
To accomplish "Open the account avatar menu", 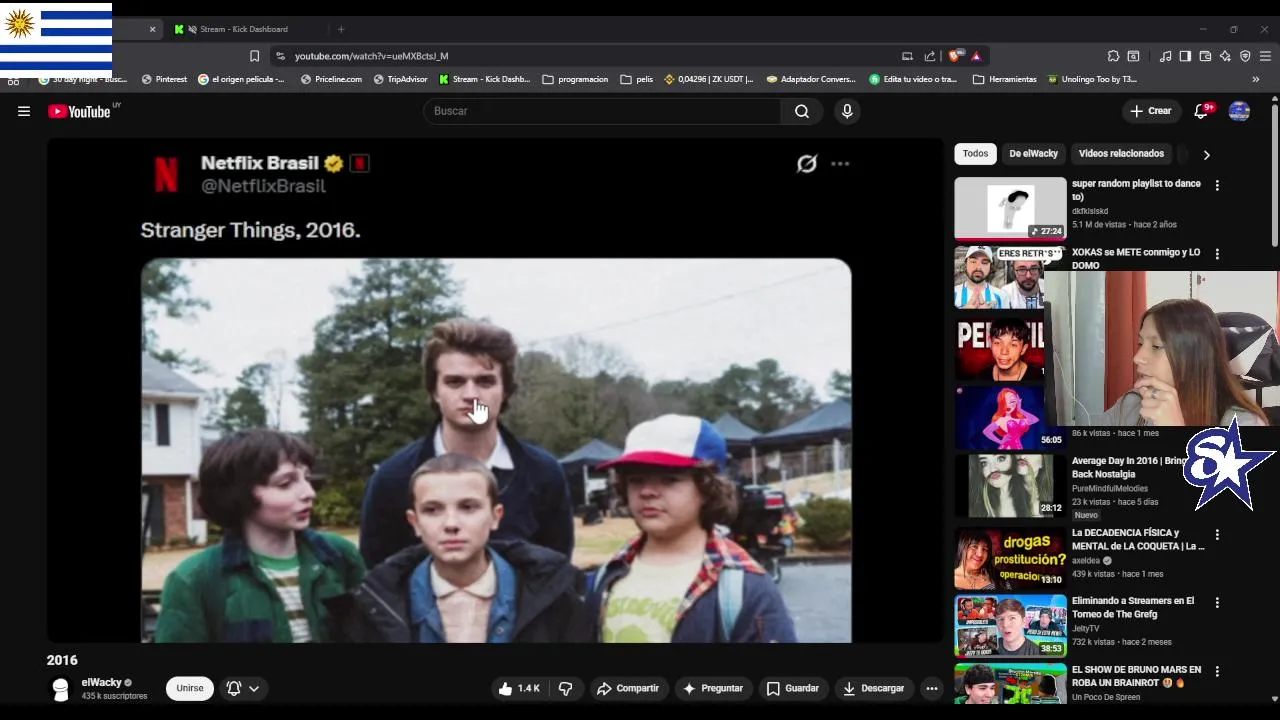I will (1239, 111).
